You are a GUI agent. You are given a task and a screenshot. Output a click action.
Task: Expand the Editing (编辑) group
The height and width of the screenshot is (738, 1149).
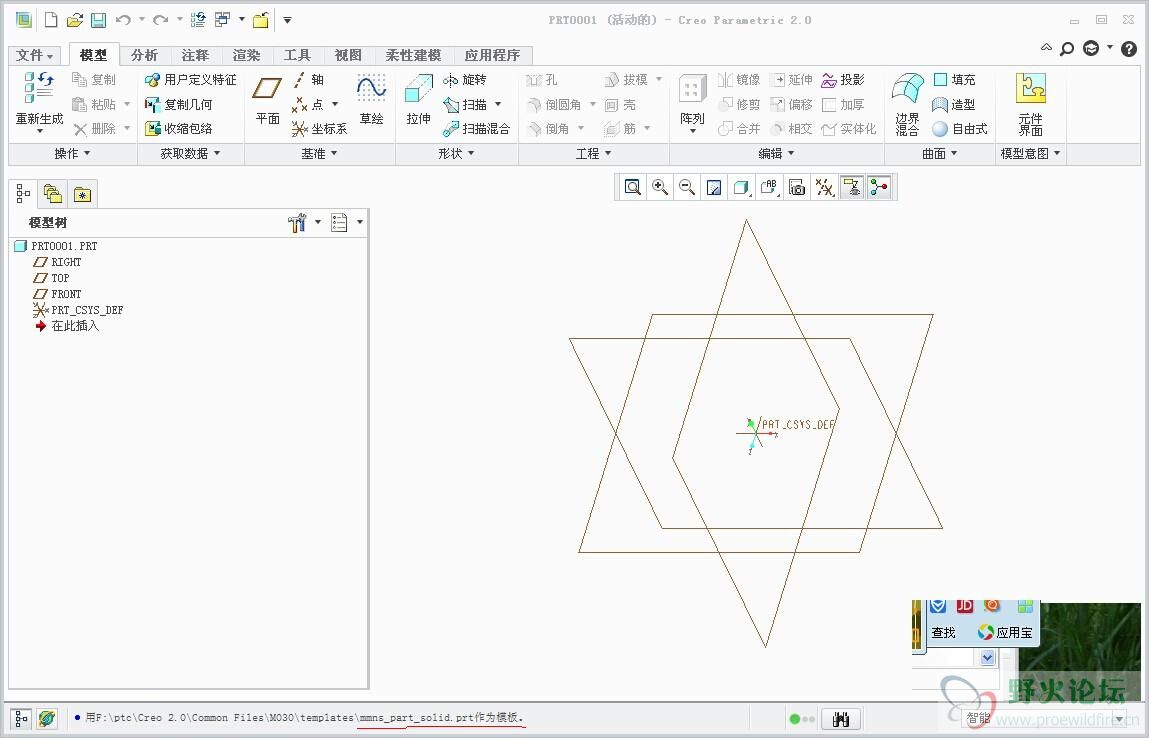pos(777,153)
